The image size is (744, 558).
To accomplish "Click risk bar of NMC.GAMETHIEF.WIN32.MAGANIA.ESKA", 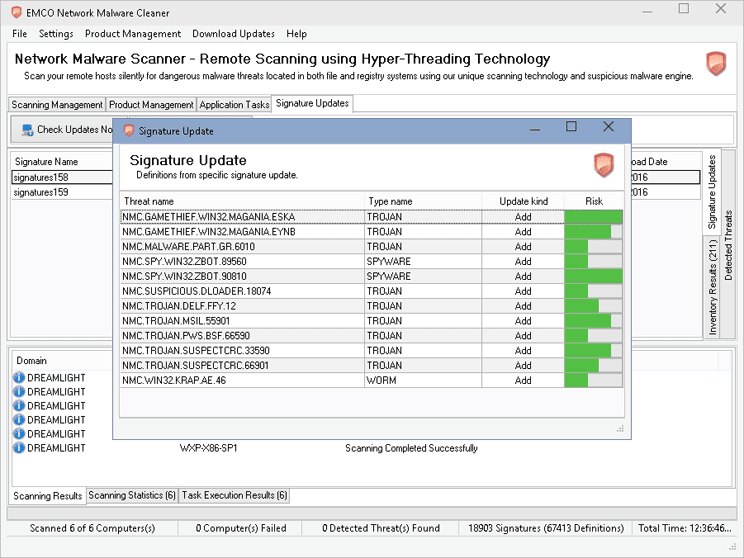I will click(594, 217).
